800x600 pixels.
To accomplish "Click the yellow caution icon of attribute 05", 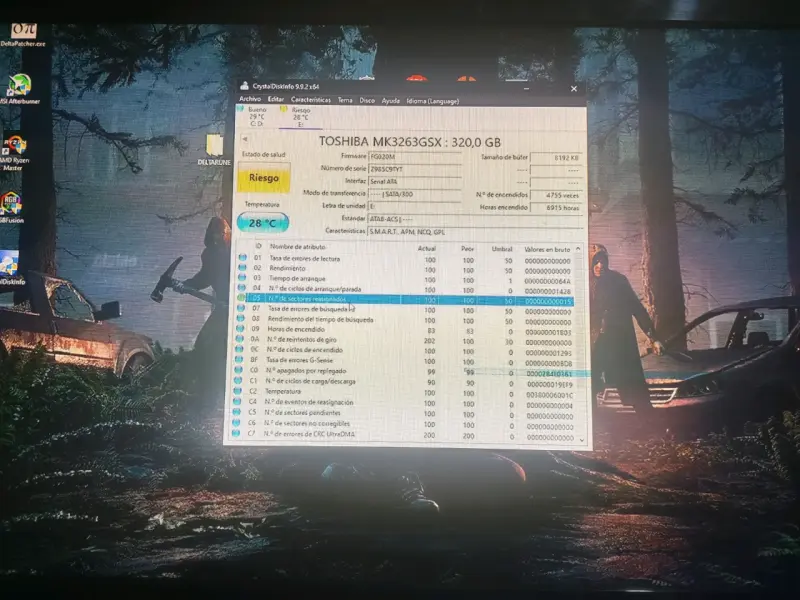I will click(x=241, y=298).
